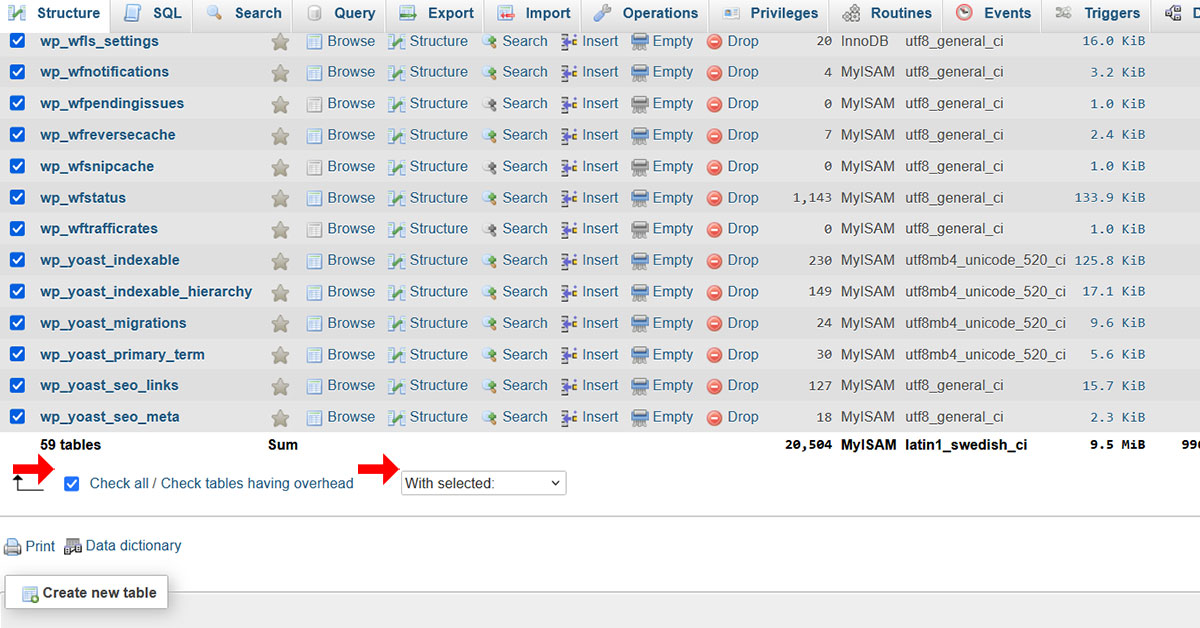
Task: Switch to the SQL tab
Action: [155, 14]
